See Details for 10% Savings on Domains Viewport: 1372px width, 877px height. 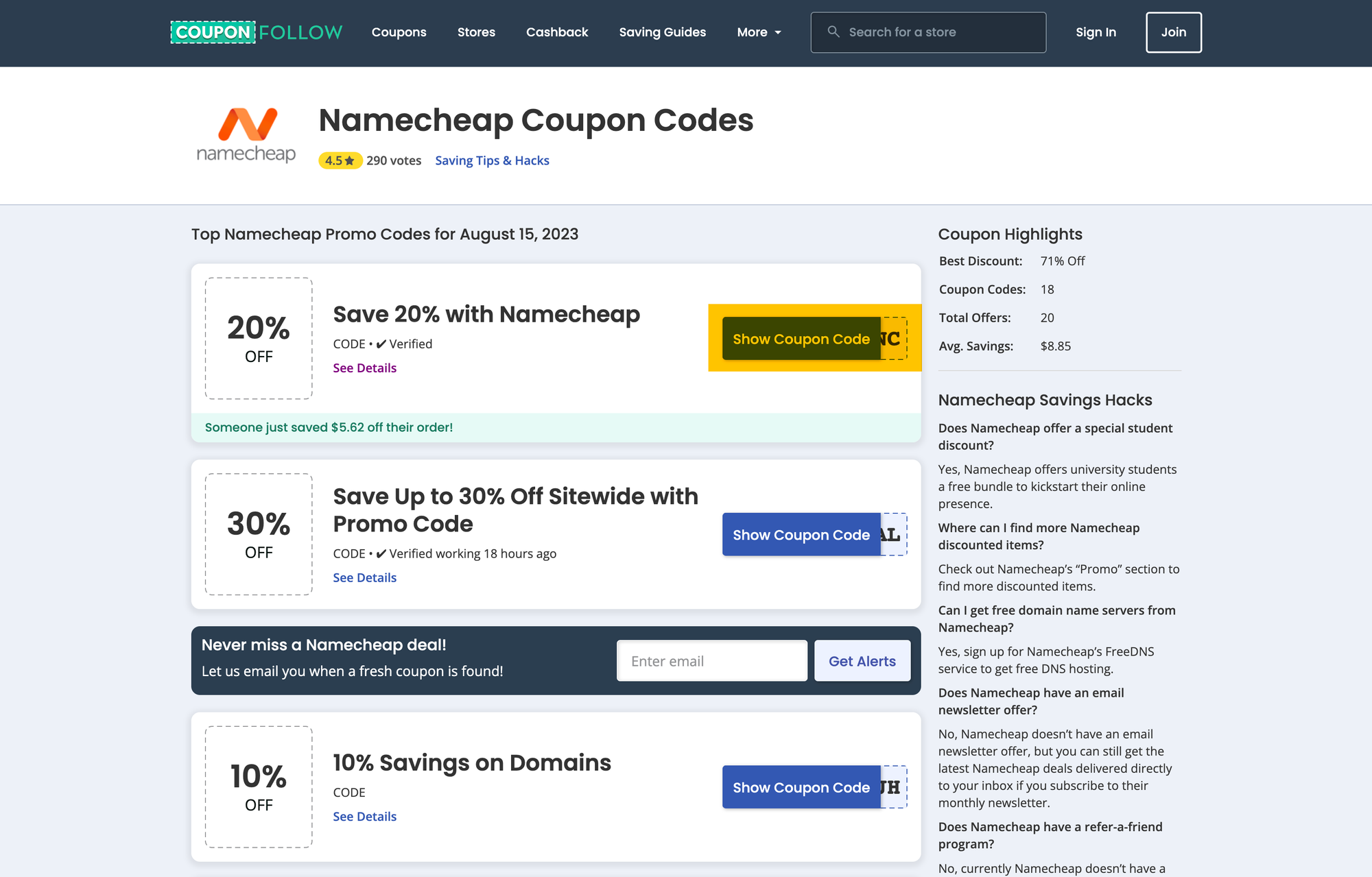tap(364, 817)
